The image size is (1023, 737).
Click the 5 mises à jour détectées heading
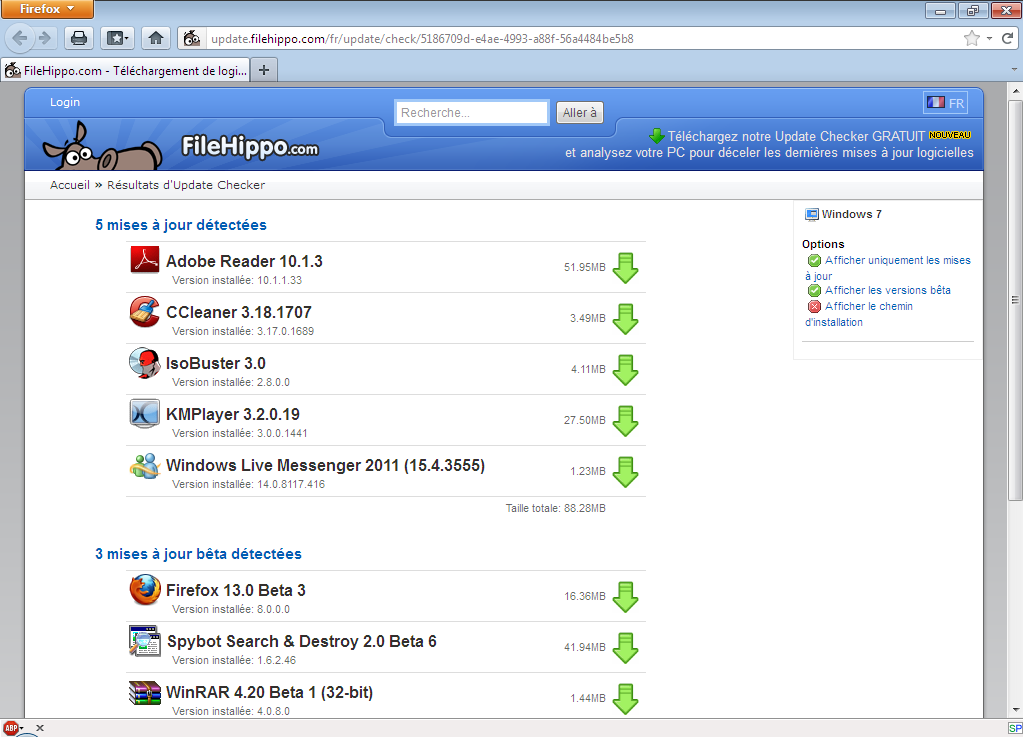181,225
